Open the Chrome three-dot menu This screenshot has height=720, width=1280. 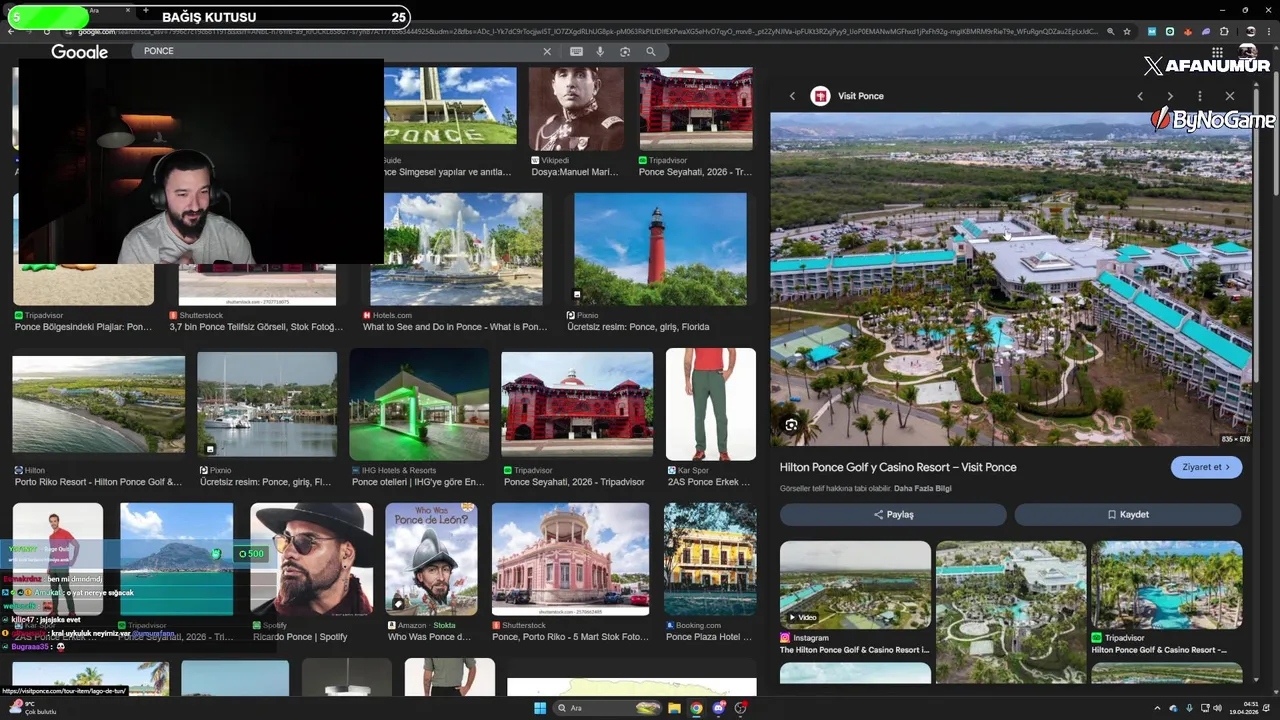(1270, 31)
